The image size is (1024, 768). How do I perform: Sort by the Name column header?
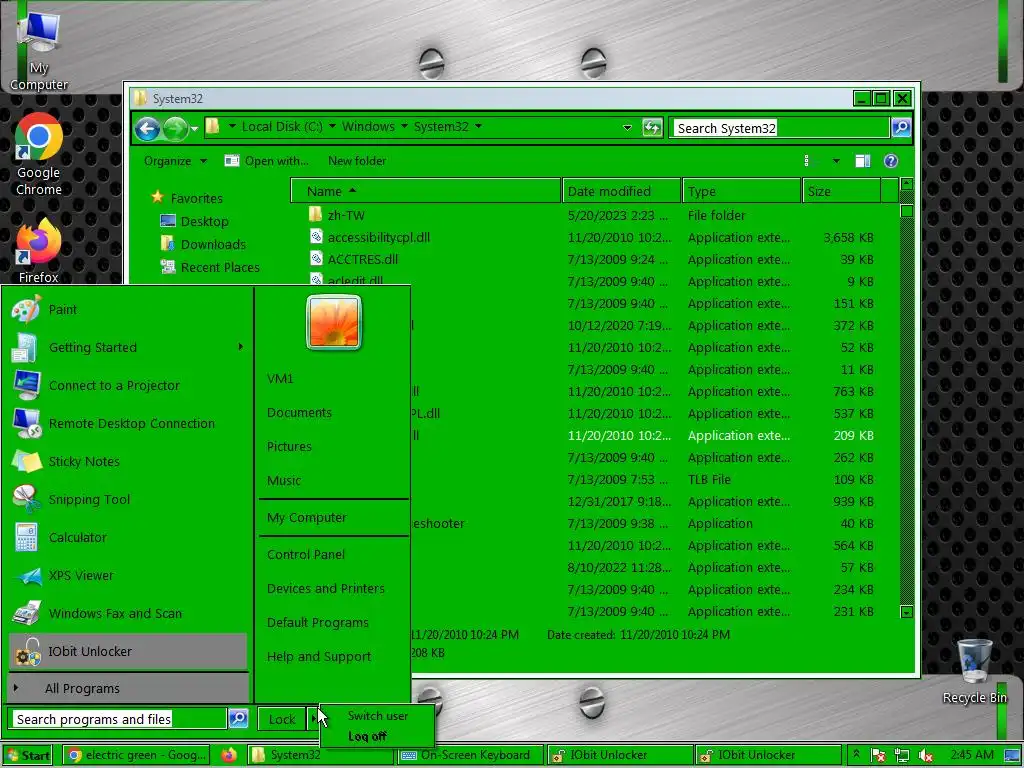point(426,191)
